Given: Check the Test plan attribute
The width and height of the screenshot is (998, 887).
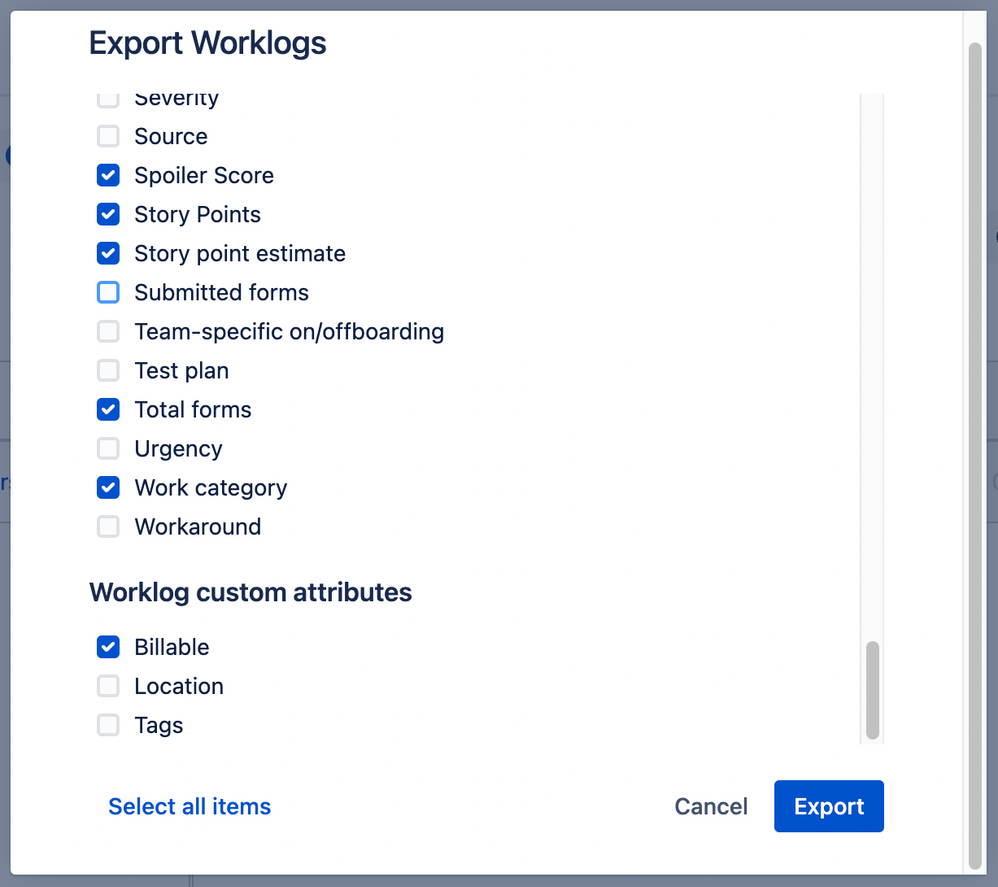Looking at the screenshot, I should pos(107,370).
